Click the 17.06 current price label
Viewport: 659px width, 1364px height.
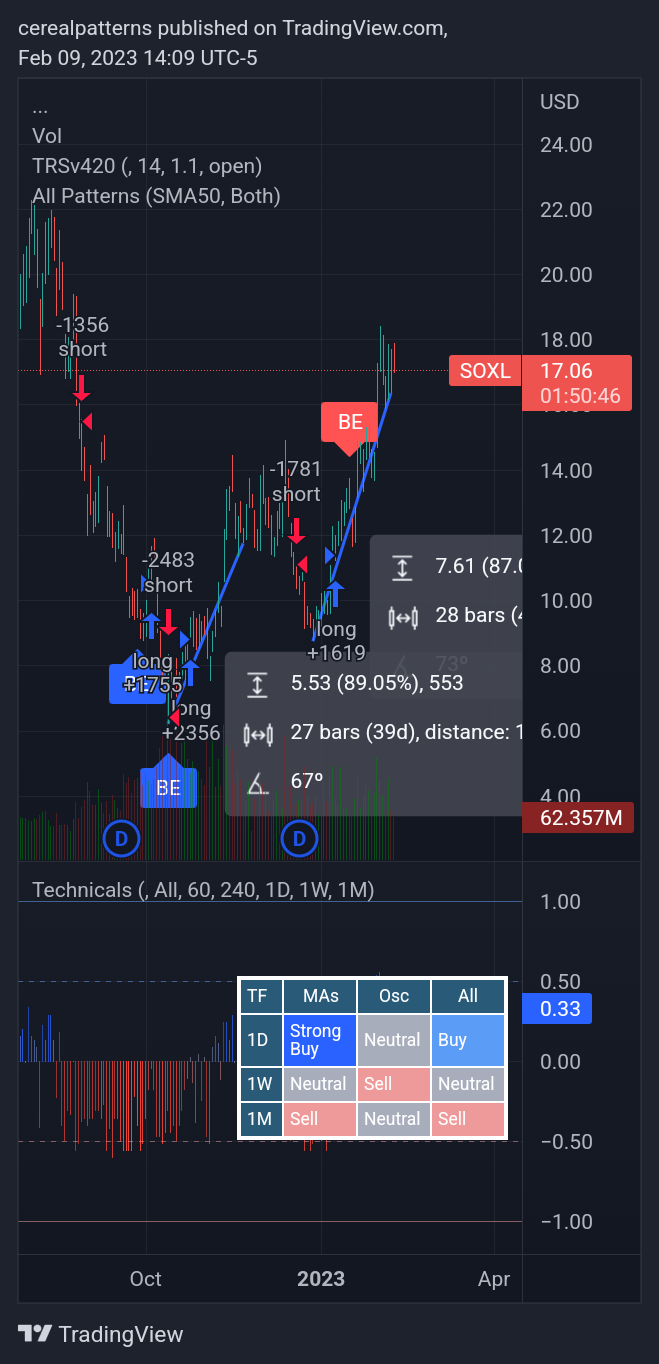577,371
